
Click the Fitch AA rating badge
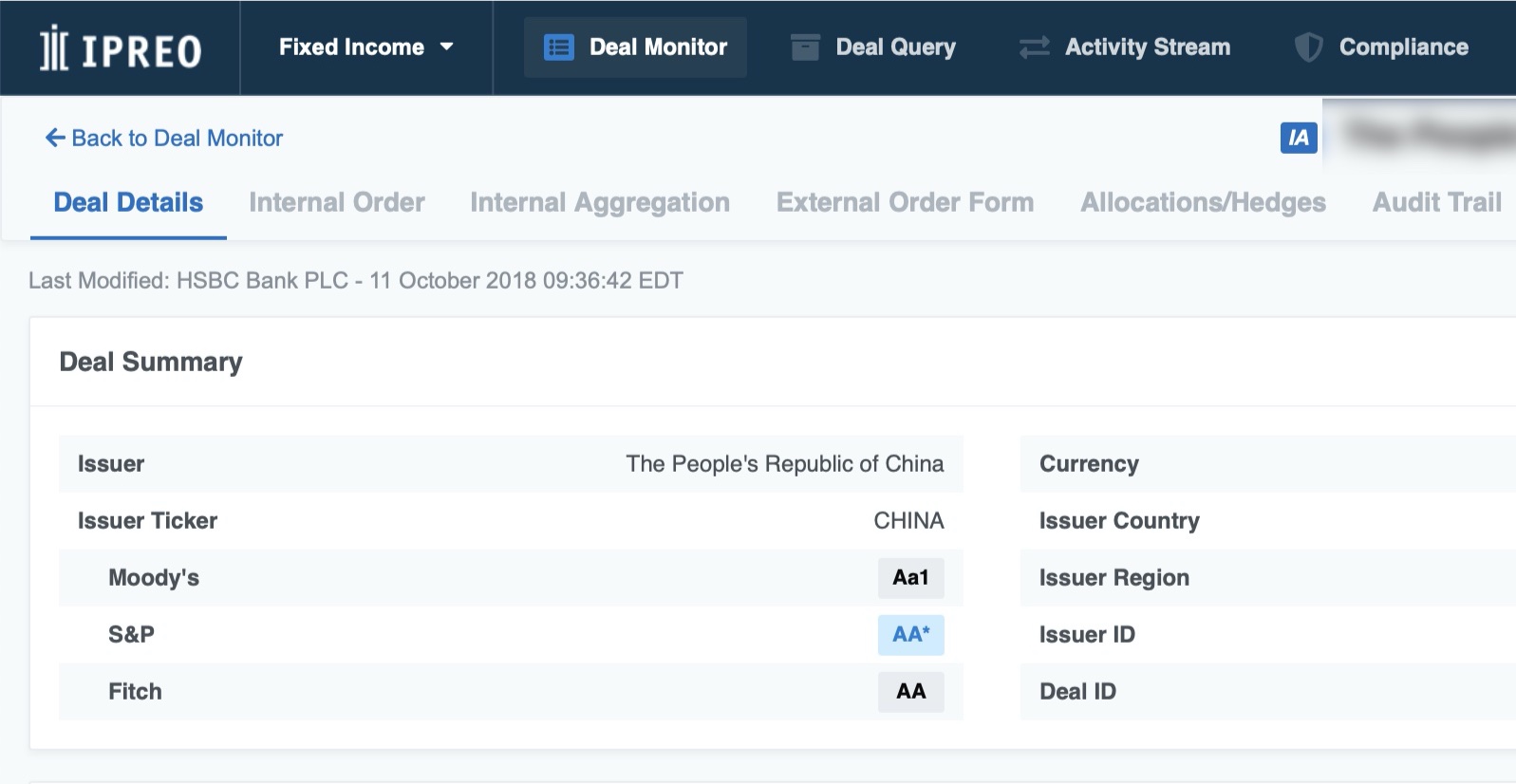[910, 692]
